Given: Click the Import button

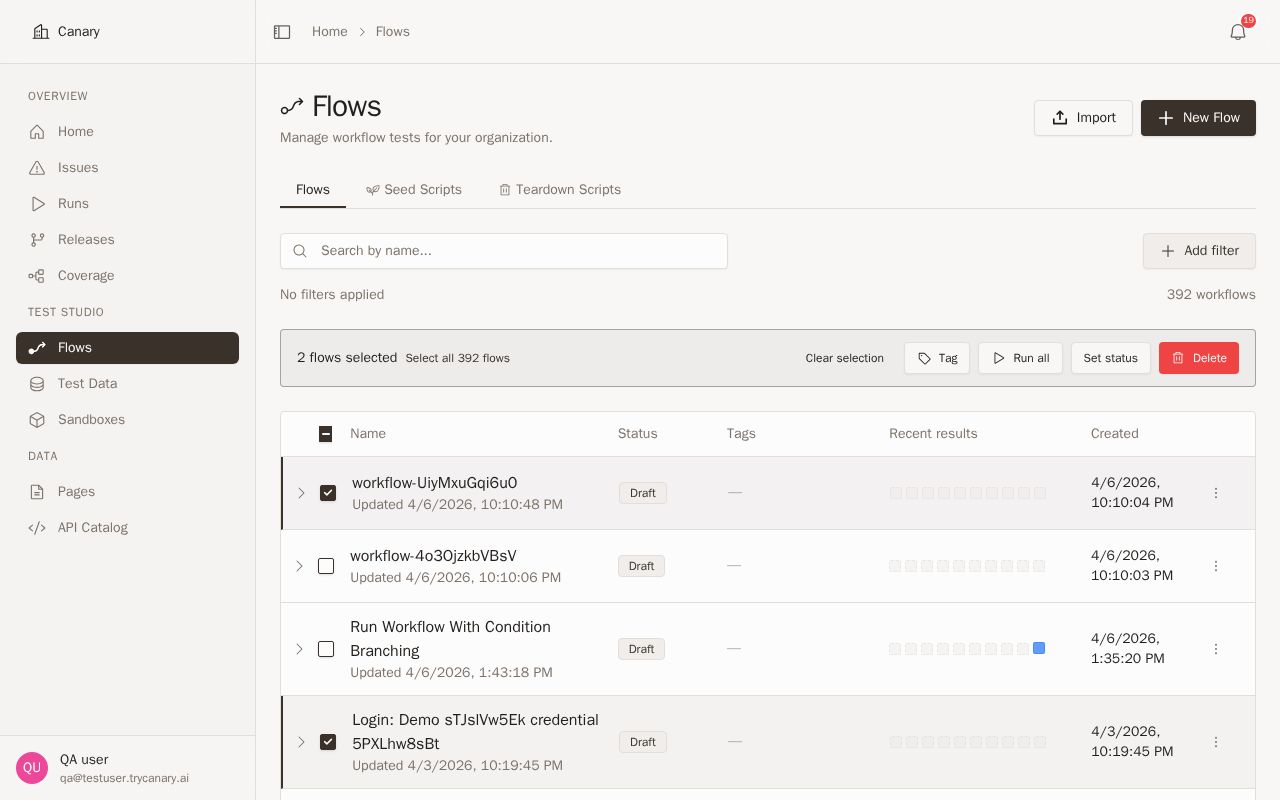Looking at the screenshot, I should pyautogui.click(x=1083, y=118).
